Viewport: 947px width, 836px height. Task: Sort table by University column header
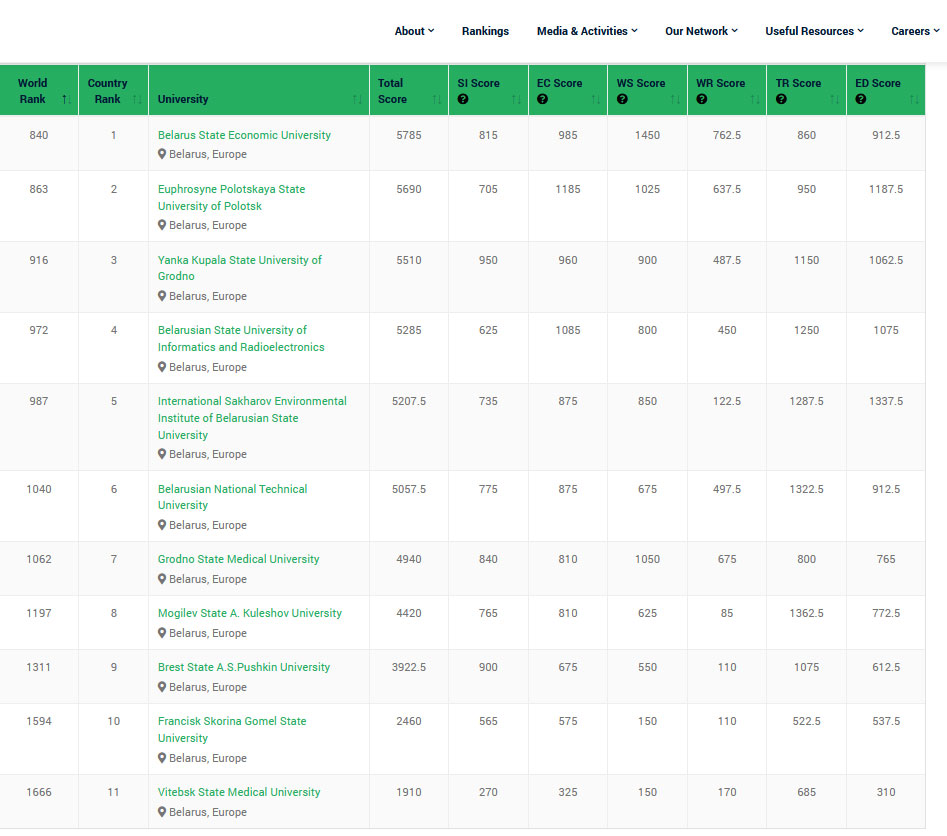point(183,99)
